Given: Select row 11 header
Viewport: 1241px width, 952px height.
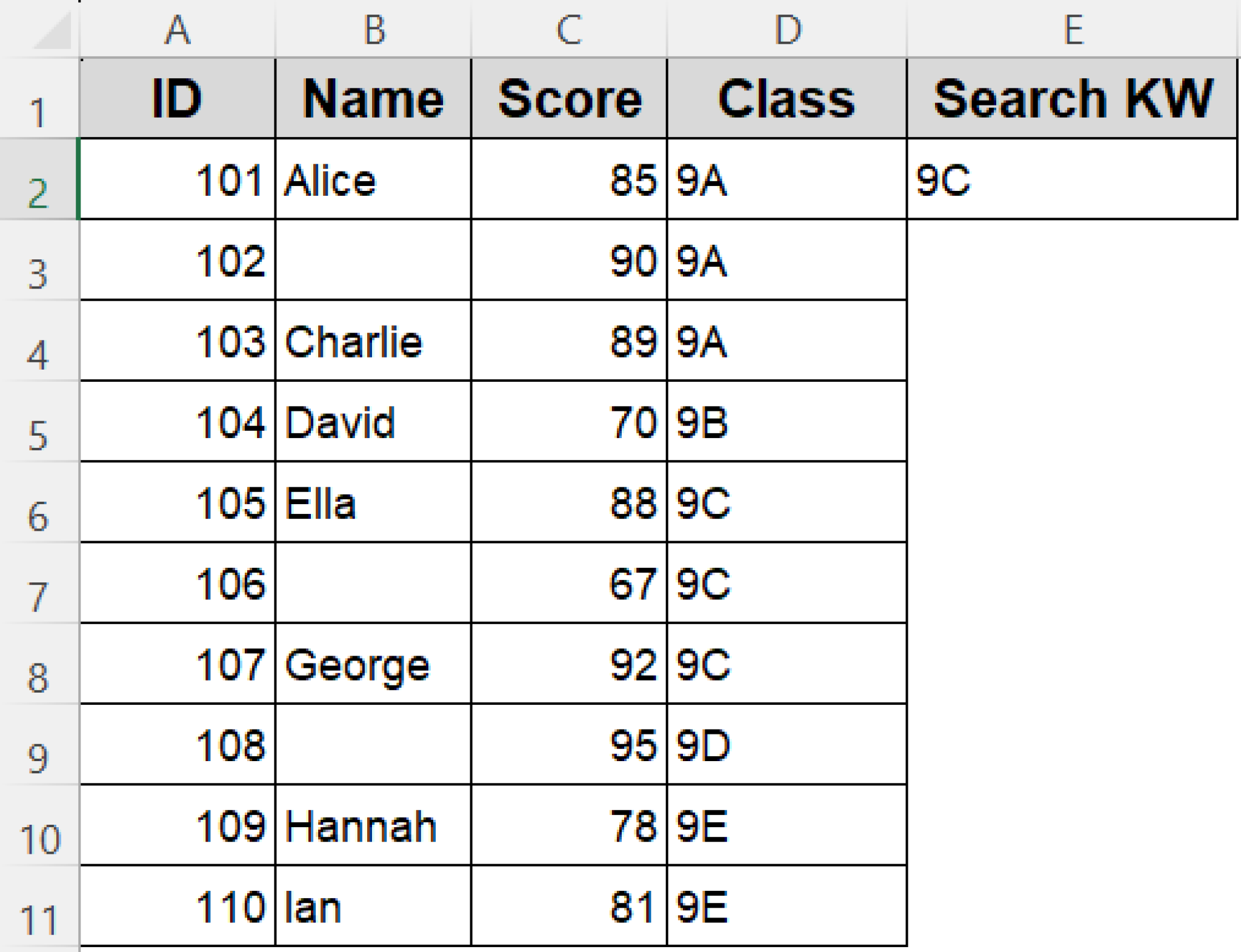Looking at the screenshot, I should [39, 907].
